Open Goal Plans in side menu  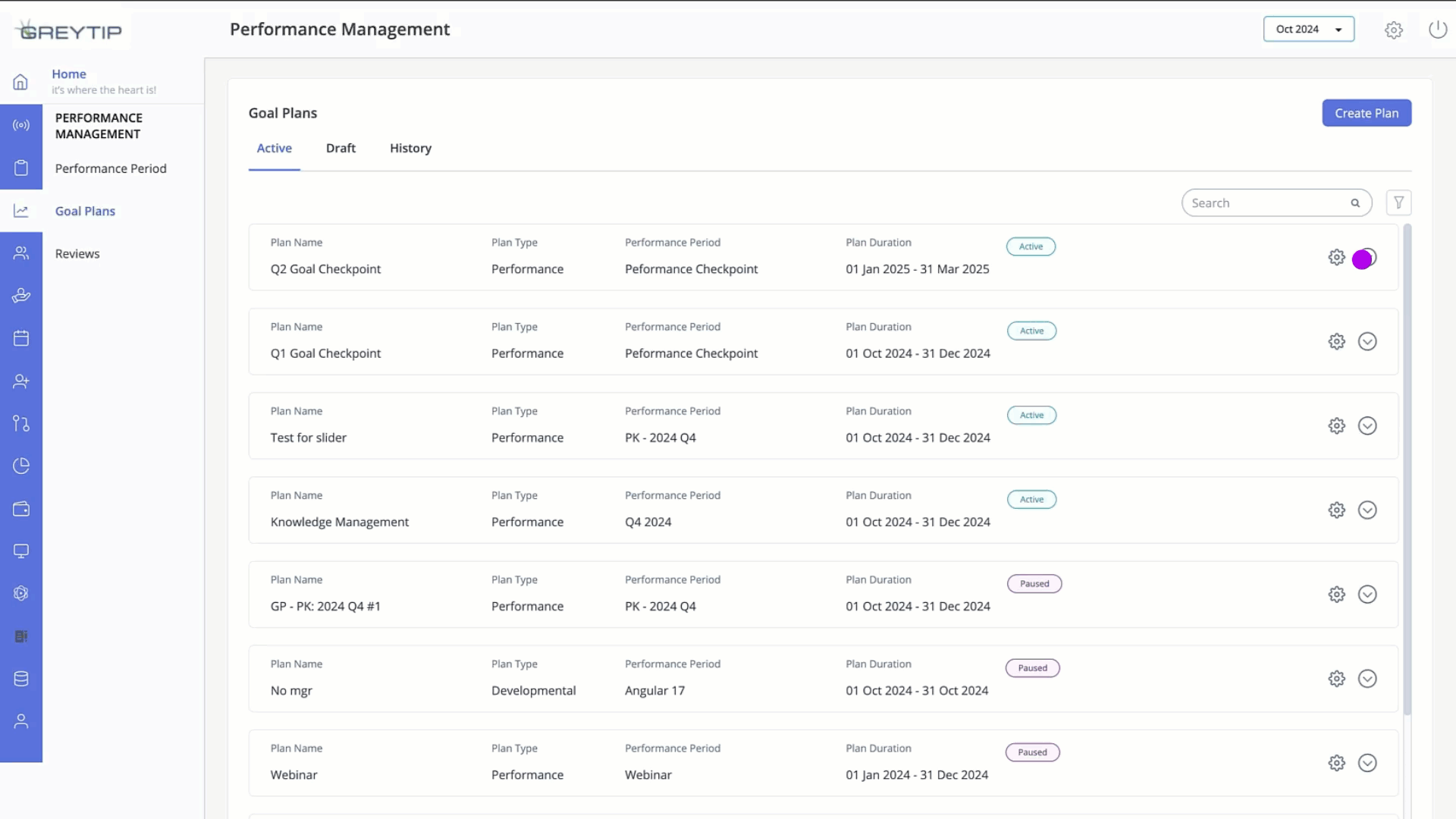tap(85, 211)
